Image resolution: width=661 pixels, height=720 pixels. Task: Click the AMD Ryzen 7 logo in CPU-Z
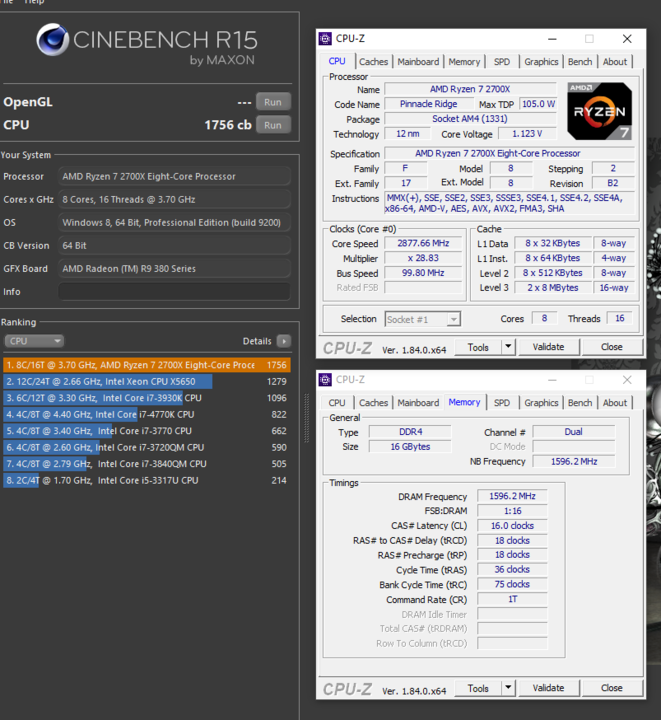coord(599,111)
